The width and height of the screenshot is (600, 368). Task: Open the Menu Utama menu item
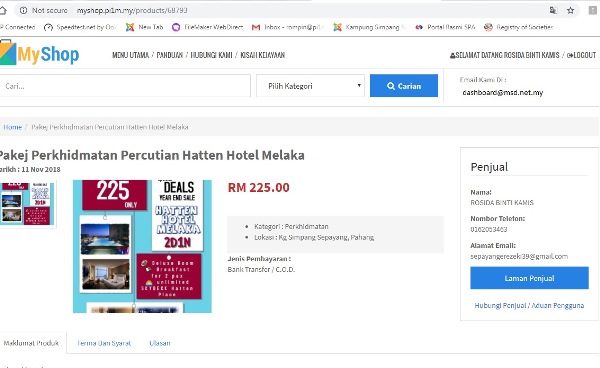click(x=130, y=55)
